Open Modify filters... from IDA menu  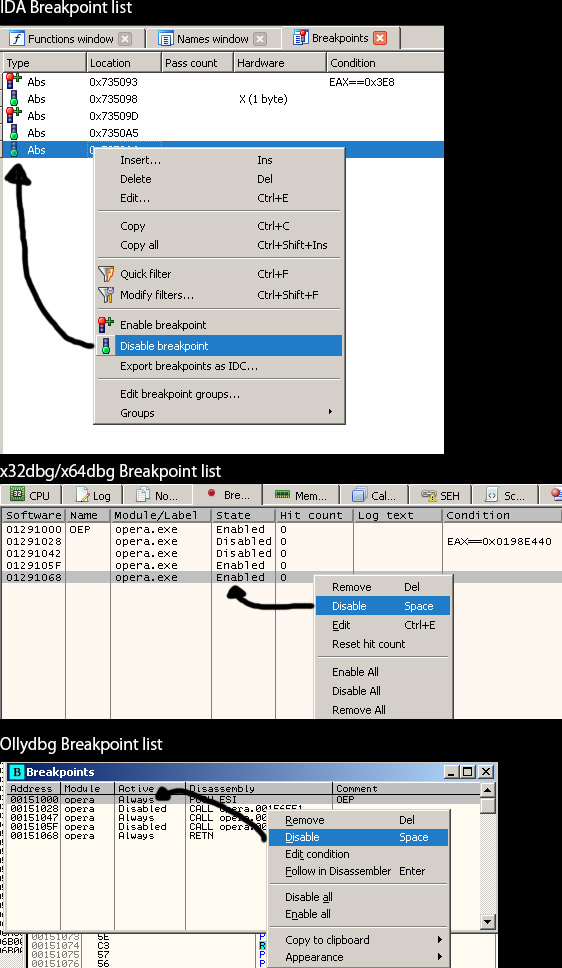pos(219,294)
